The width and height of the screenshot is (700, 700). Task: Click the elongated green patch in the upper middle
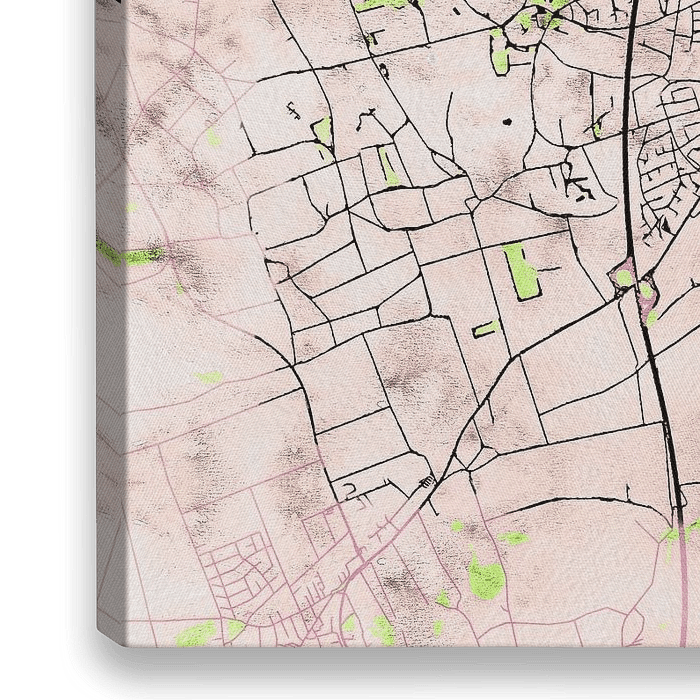coord(388,166)
